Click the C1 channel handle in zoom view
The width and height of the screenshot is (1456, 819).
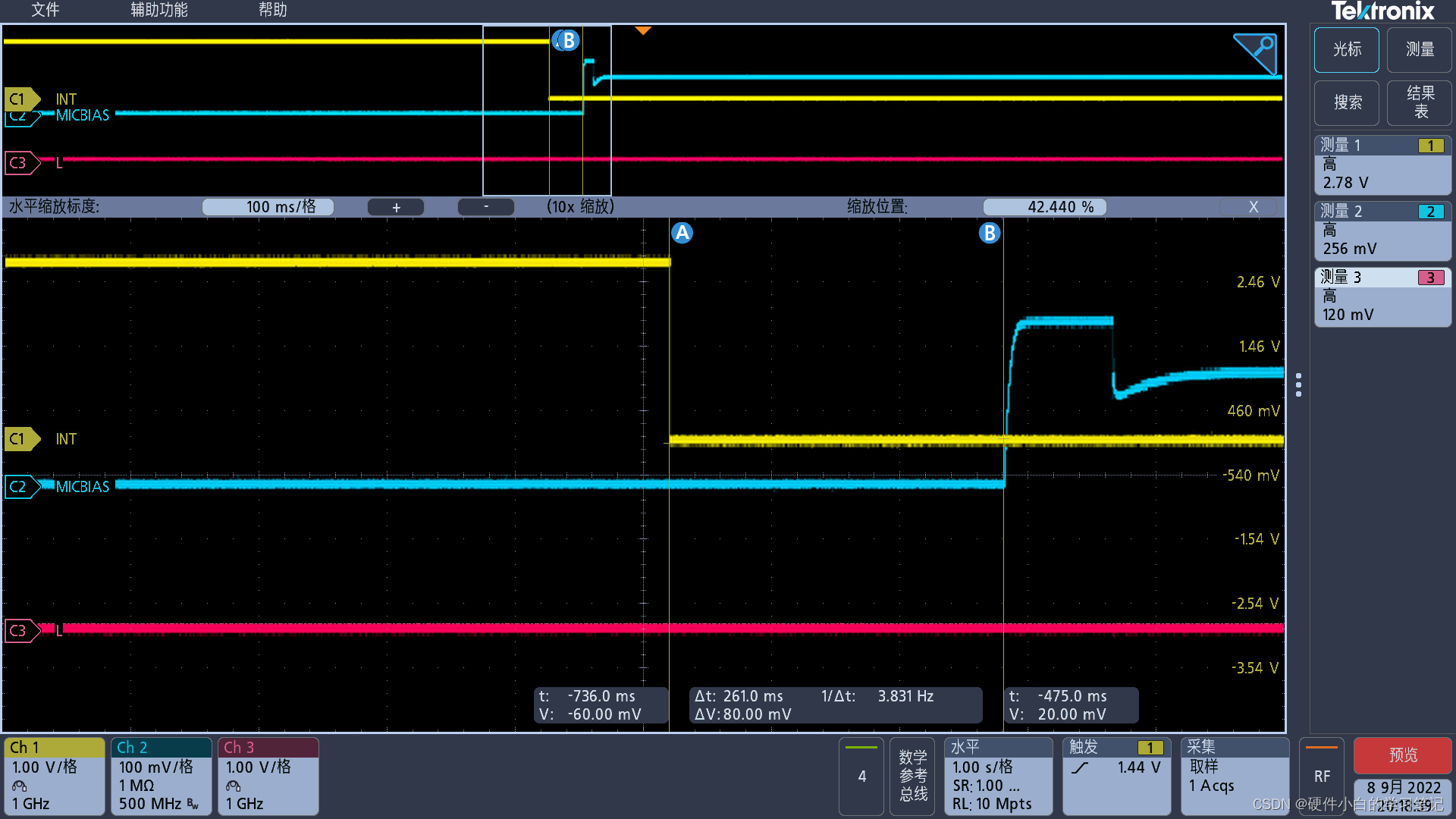23,439
